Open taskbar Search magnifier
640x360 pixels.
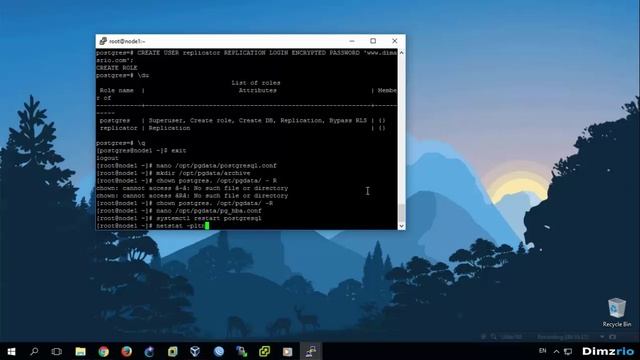click(34, 351)
